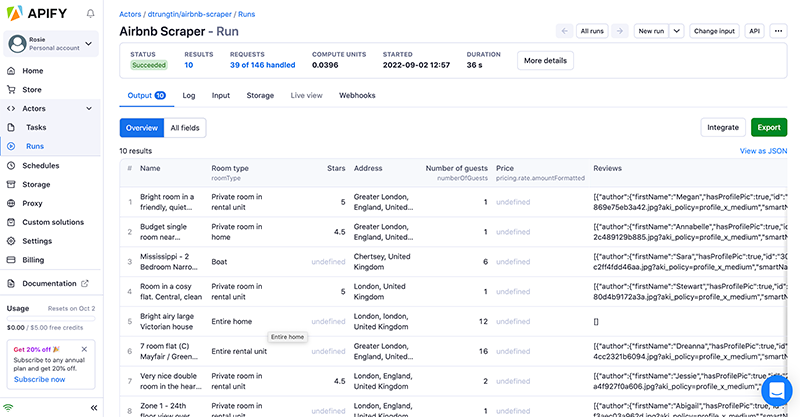Click the '7 room flat (C) Mayfair / Green...' cell
The image size is (800, 417).
169,352
